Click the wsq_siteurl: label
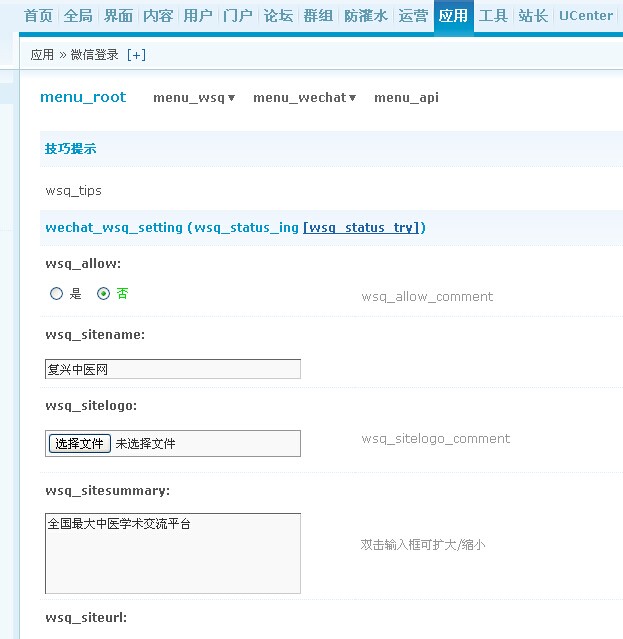This screenshot has height=639, width=623. pos(86,618)
